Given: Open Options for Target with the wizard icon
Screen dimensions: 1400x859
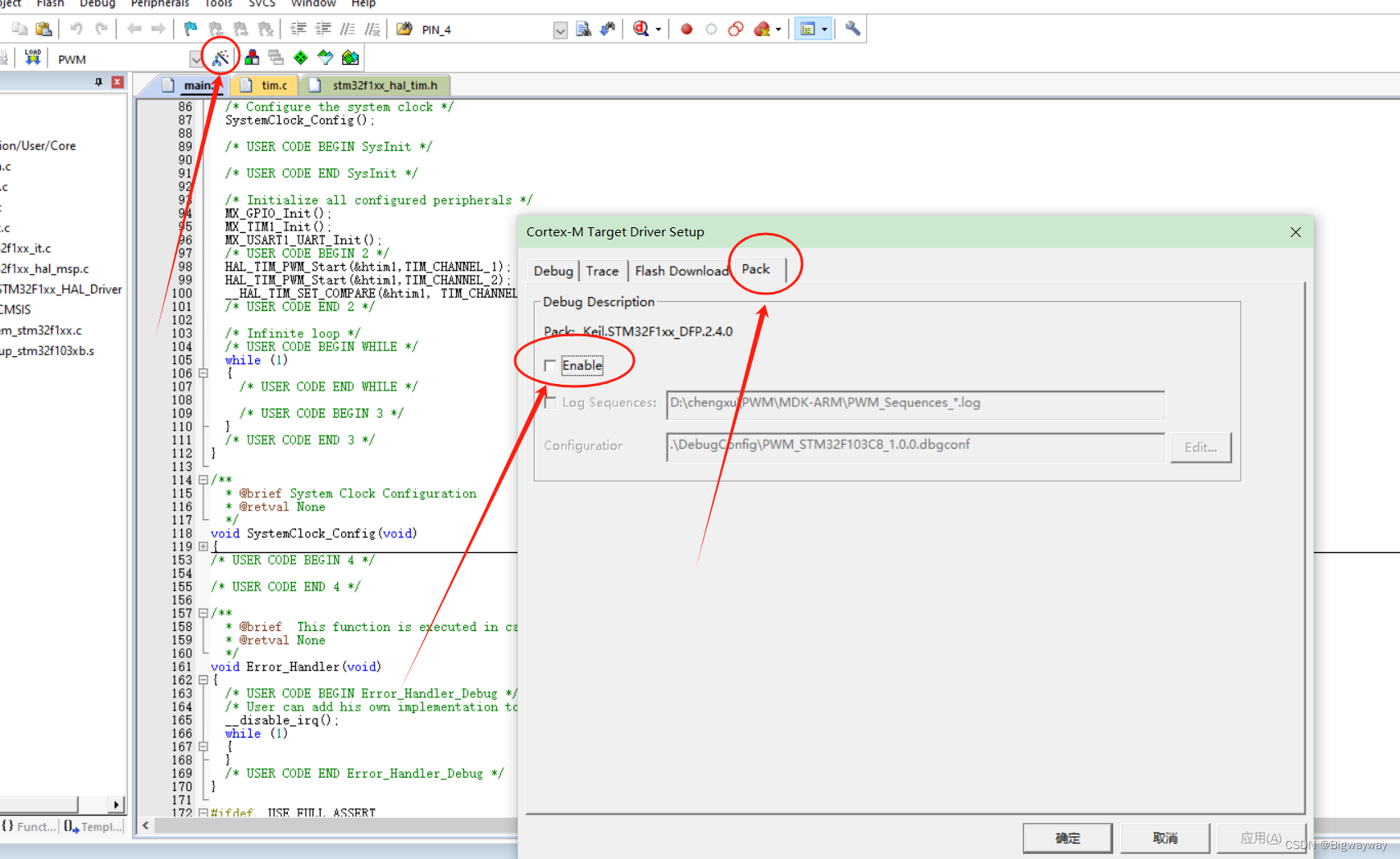Looking at the screenshot, I should 220,57.
